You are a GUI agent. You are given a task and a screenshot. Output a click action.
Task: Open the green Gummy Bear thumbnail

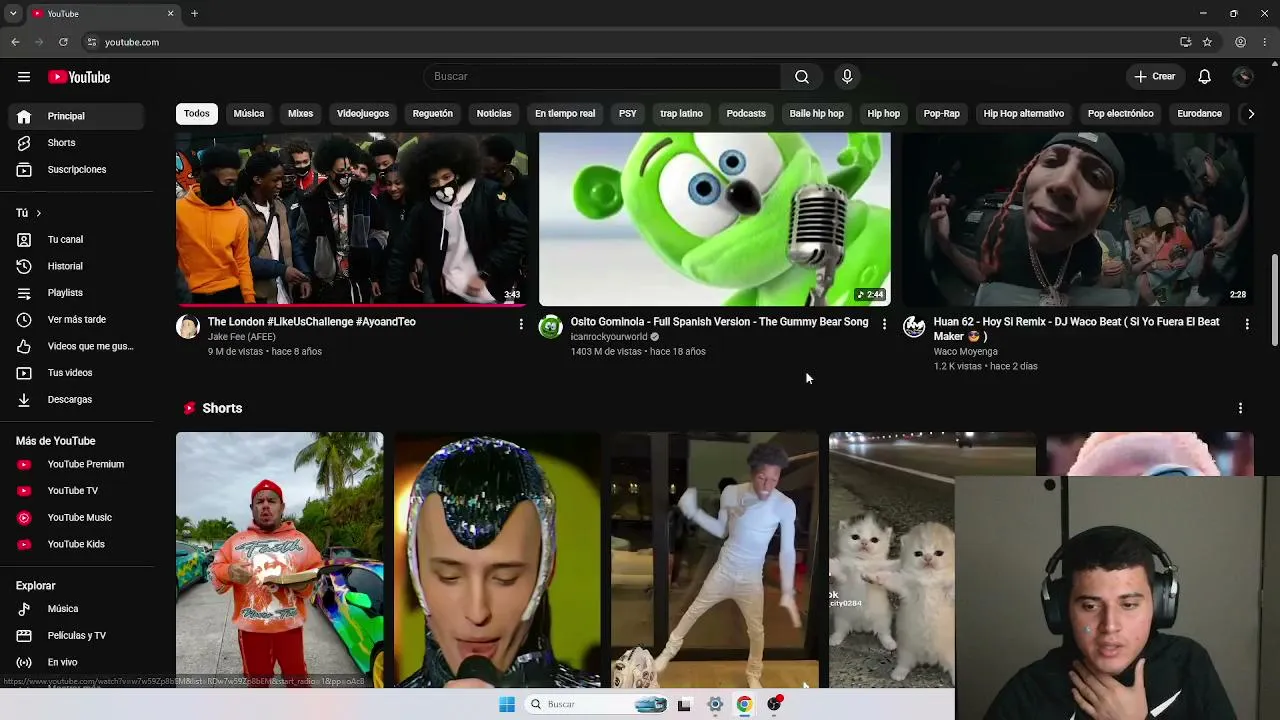click(715, 219)
